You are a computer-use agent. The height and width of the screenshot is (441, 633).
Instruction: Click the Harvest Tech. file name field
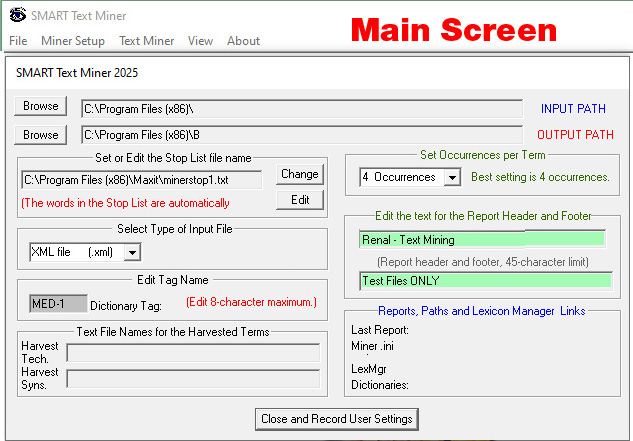tap(193, 353)
